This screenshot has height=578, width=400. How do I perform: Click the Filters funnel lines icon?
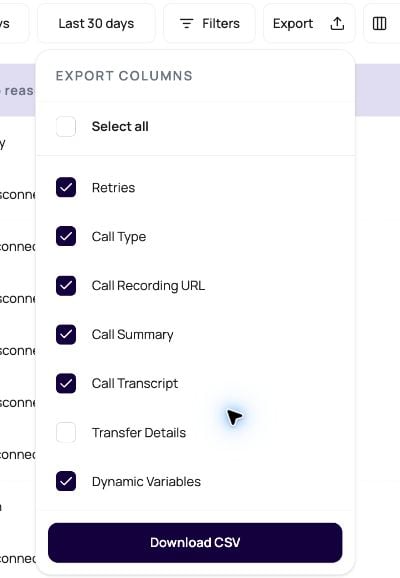pos(187,24)
